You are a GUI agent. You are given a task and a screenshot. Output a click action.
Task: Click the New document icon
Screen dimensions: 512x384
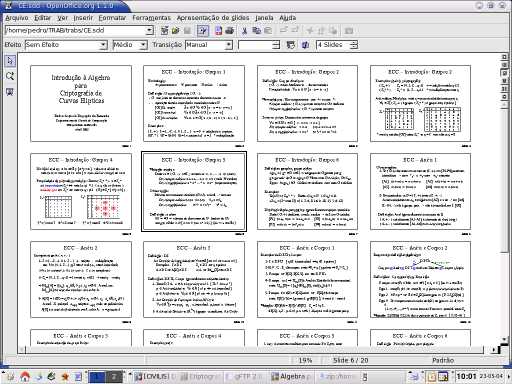tap(165, 31)
